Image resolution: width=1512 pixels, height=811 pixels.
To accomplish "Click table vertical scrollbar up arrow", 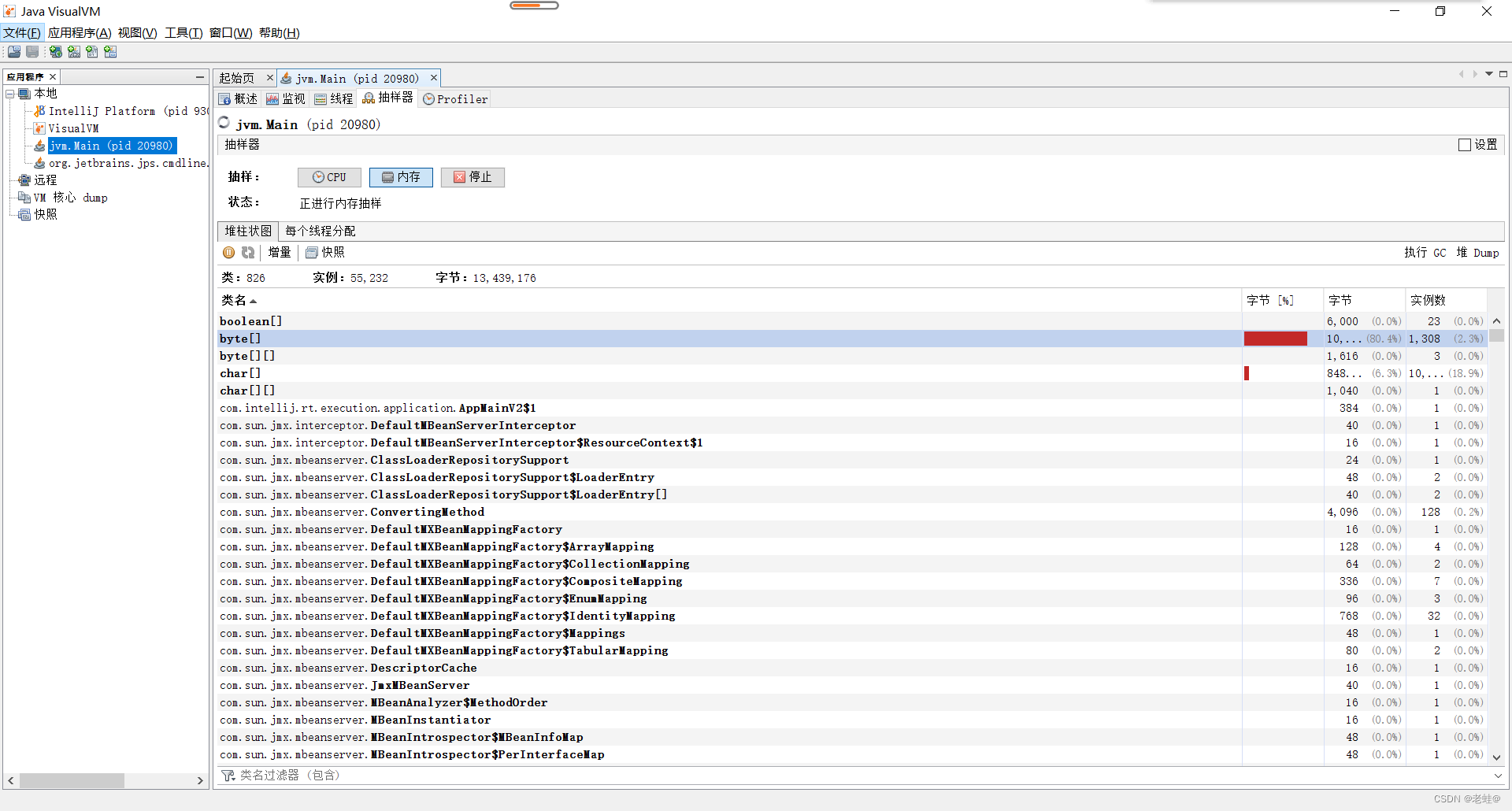I will point(1496,321).
